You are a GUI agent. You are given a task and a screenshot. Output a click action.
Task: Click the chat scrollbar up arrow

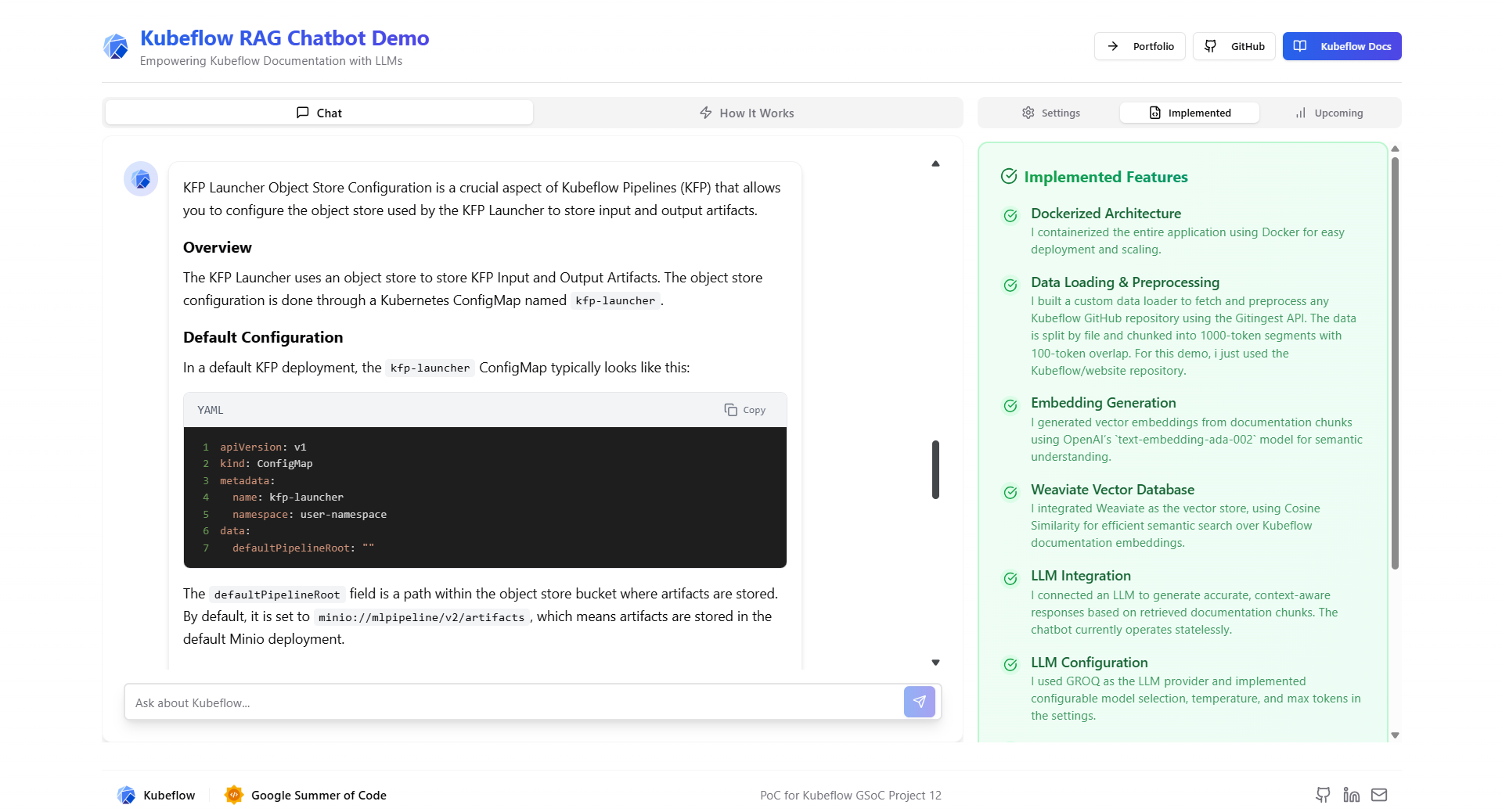point(935,163)
